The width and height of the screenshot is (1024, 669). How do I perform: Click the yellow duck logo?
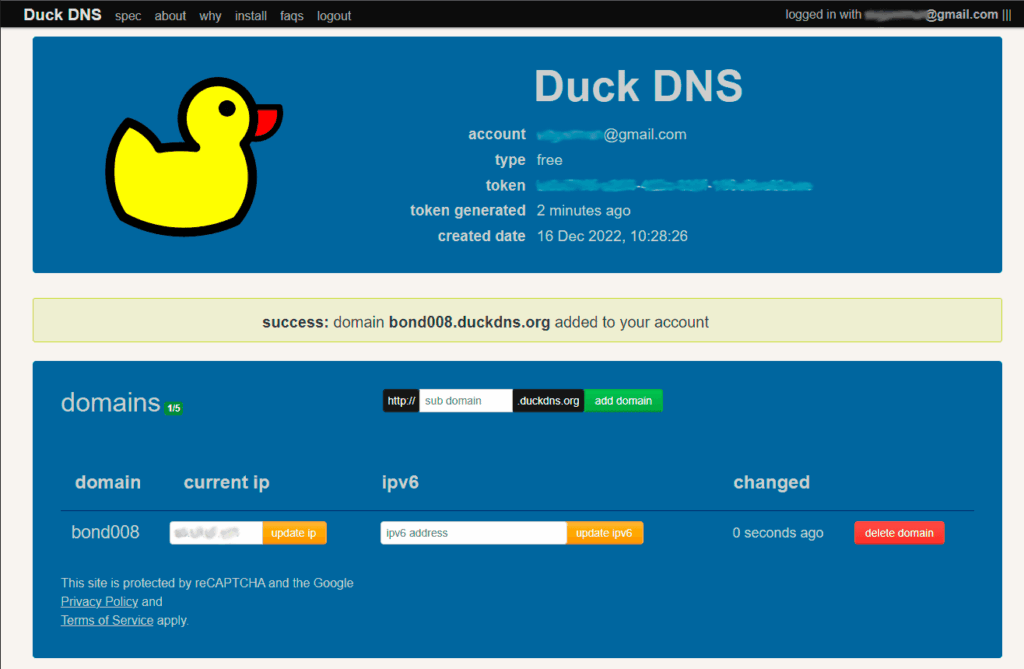coord(194,157)
